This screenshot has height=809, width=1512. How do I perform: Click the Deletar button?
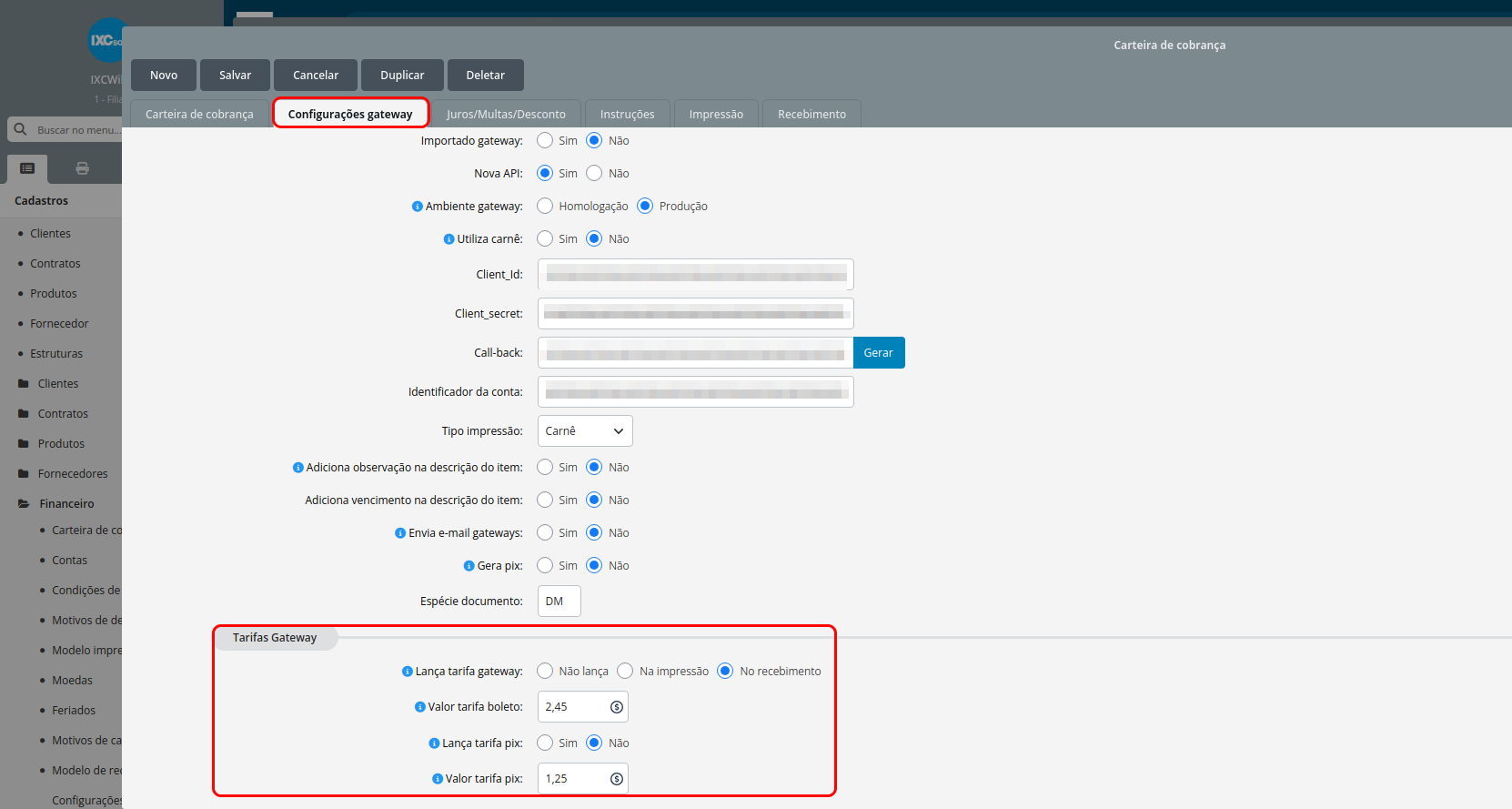pos(486,76)
